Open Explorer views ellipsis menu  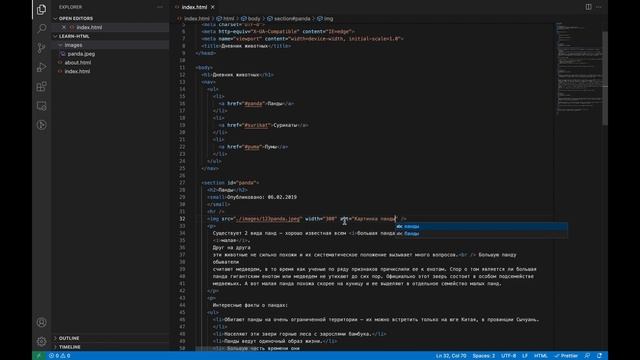pos(160,7)
